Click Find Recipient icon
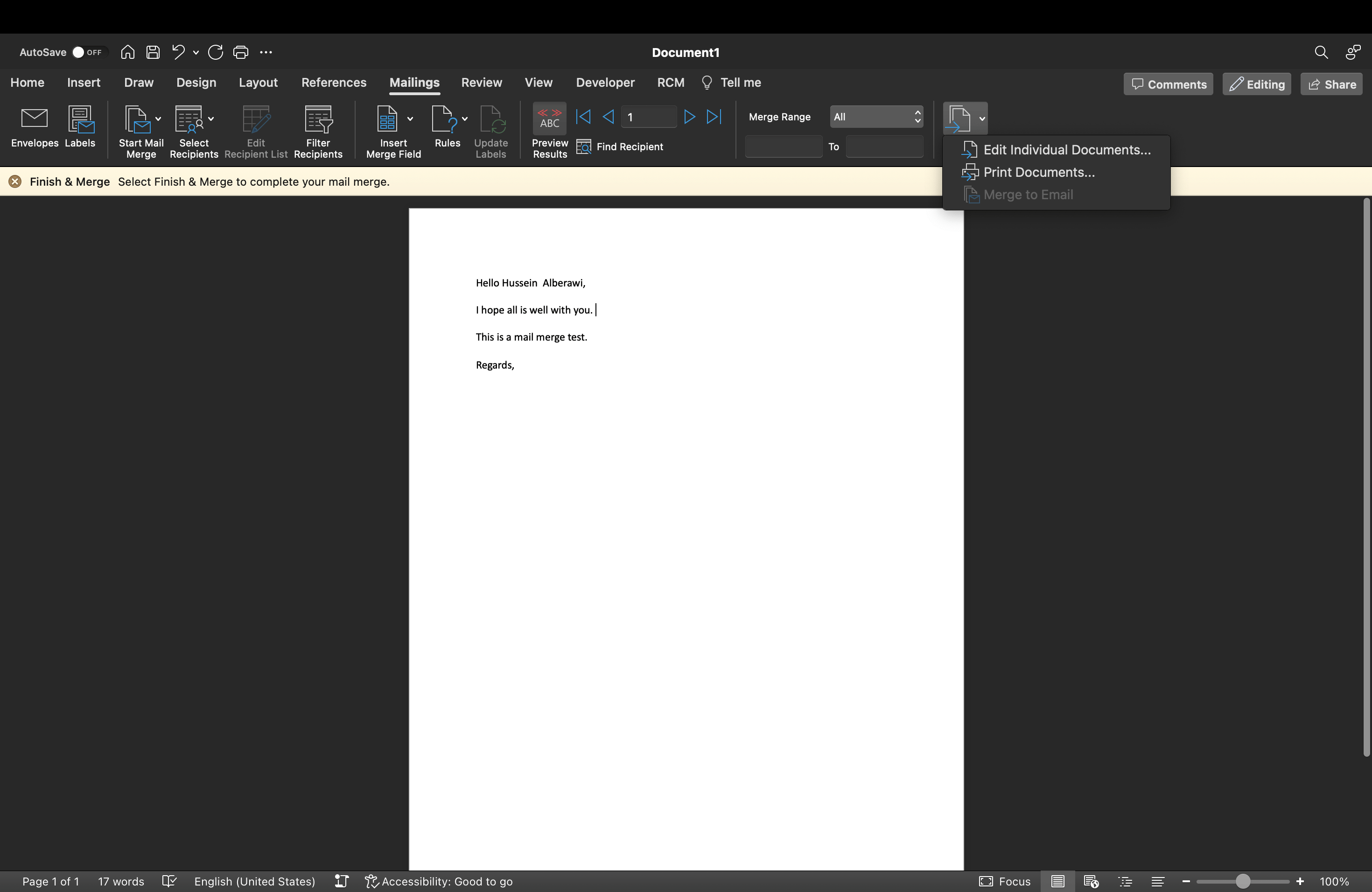 pyautogui.click(x=584, y=147)
